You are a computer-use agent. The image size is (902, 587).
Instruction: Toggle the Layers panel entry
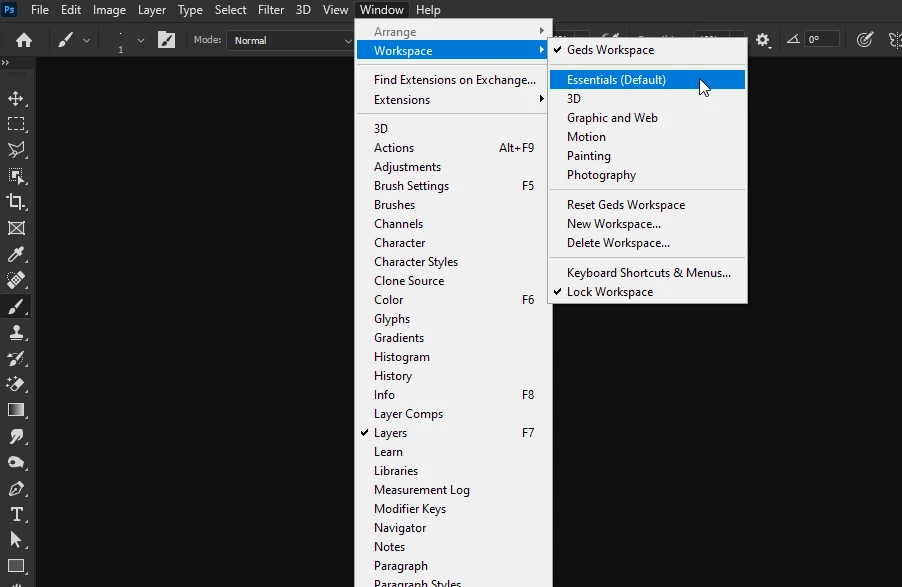click(453, 433)
